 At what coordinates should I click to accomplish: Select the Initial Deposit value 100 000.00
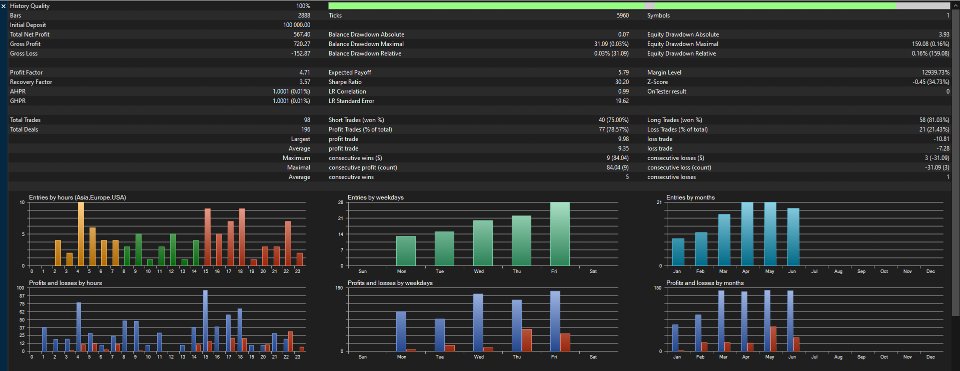click(296, 25)
